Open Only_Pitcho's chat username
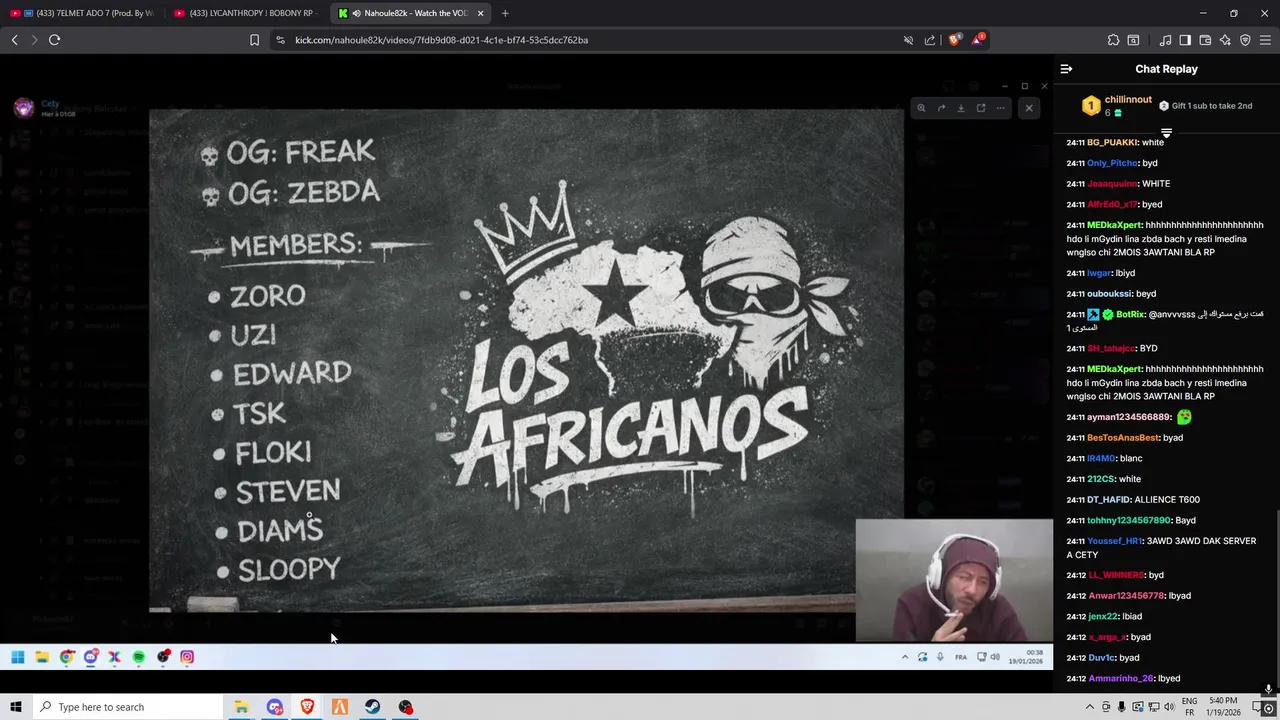 (1112, 163)
